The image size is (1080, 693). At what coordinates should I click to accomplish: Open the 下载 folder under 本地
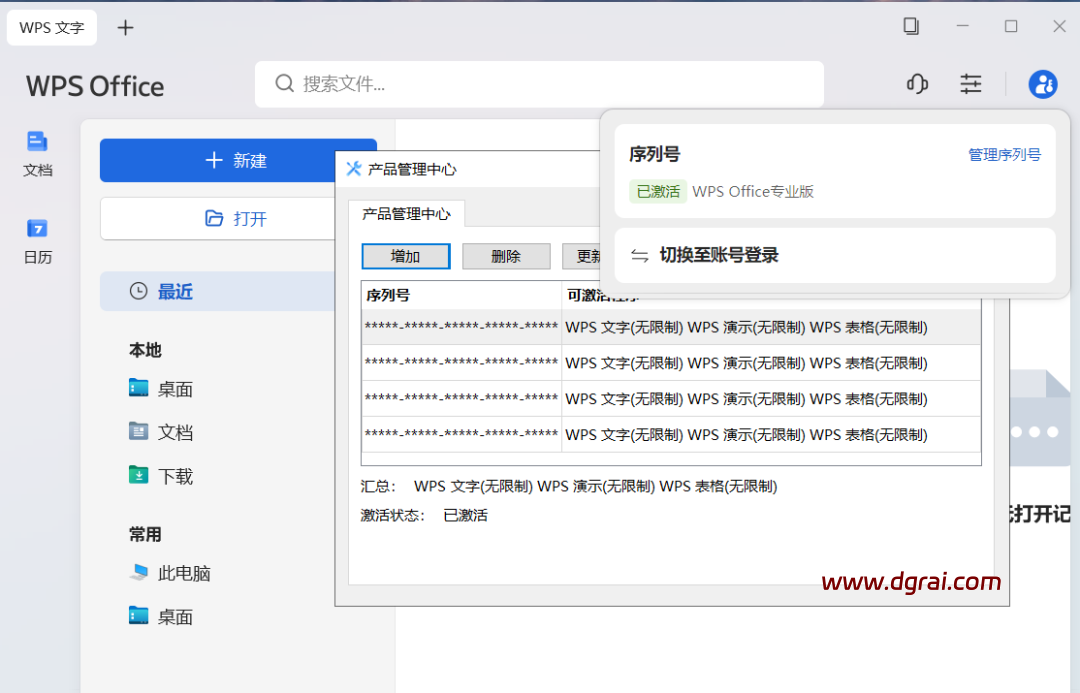(x=175, y=476)
